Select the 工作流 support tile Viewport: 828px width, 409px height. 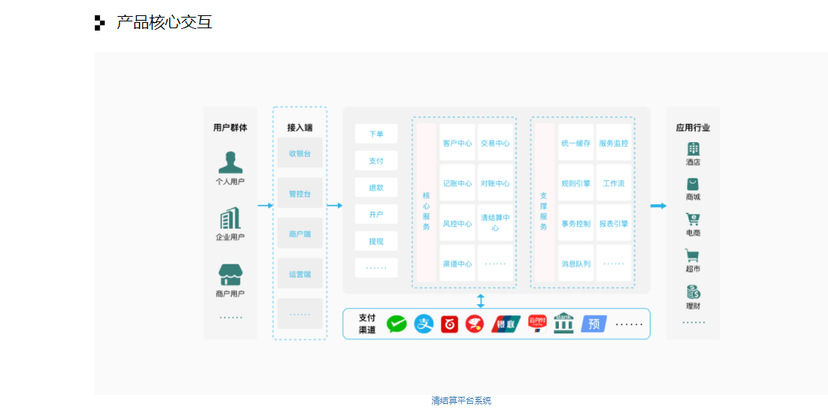(x=614, y=183)
